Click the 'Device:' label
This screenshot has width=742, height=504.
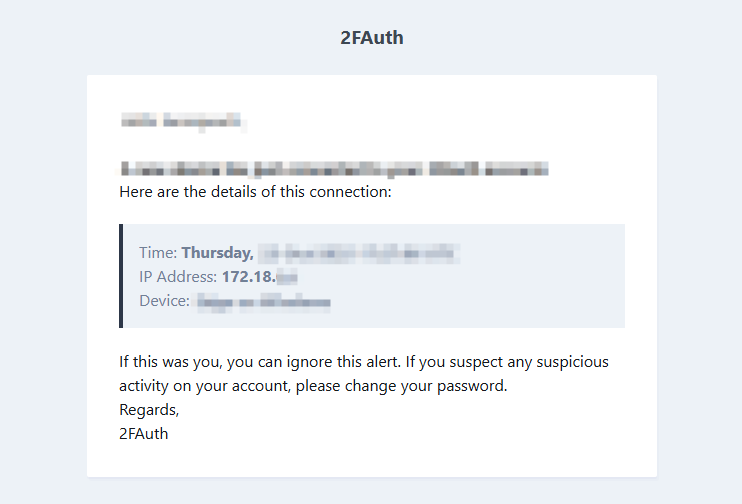164,300
